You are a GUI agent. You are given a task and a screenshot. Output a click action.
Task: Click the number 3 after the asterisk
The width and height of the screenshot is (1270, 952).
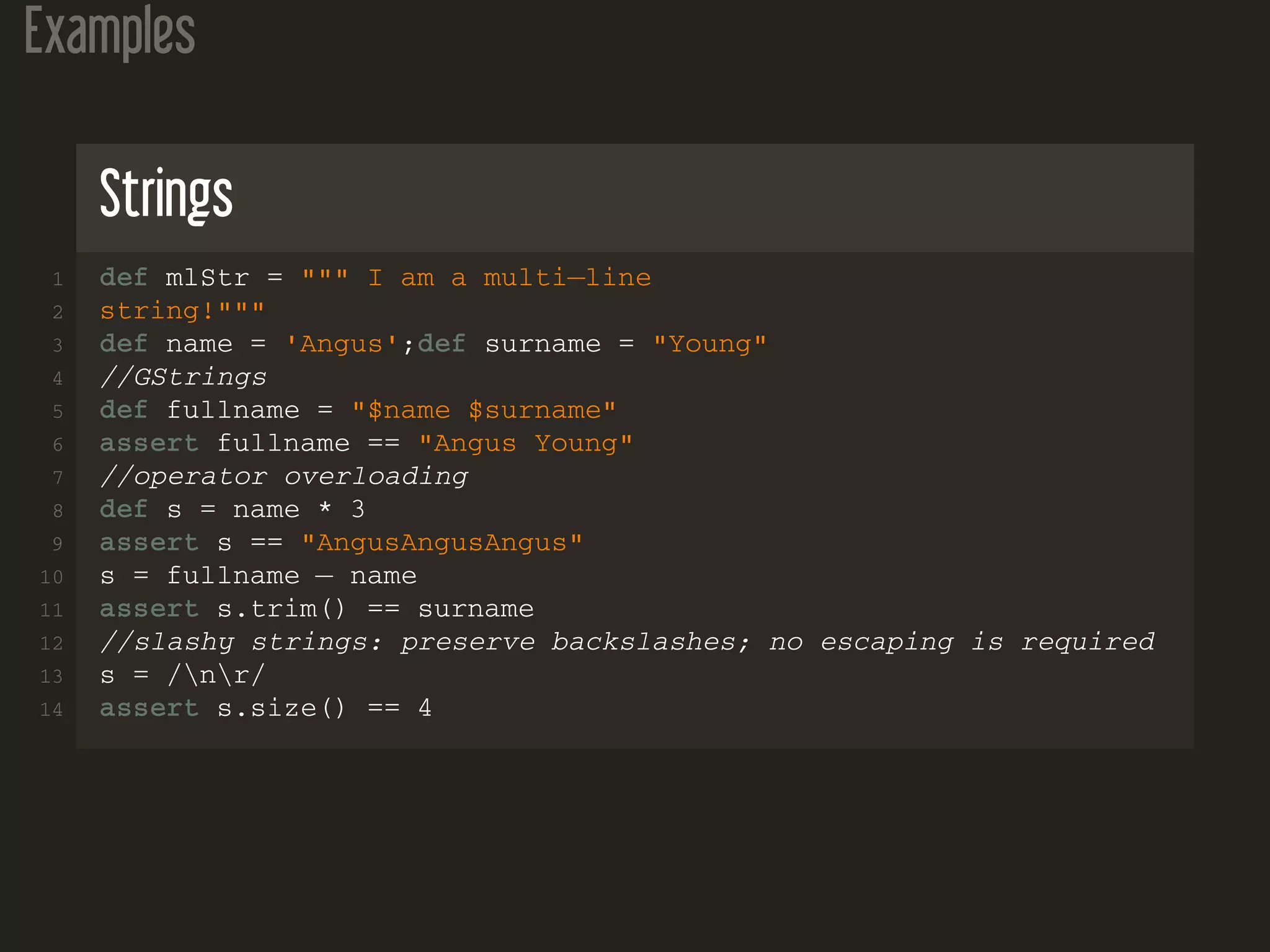click(x=358, y=509)
